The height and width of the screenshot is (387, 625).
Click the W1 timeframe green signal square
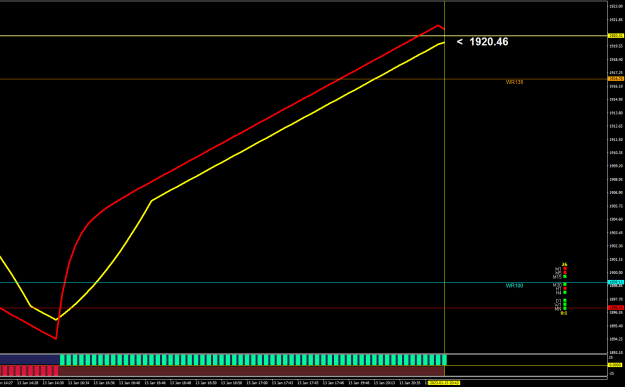[565, 304]
